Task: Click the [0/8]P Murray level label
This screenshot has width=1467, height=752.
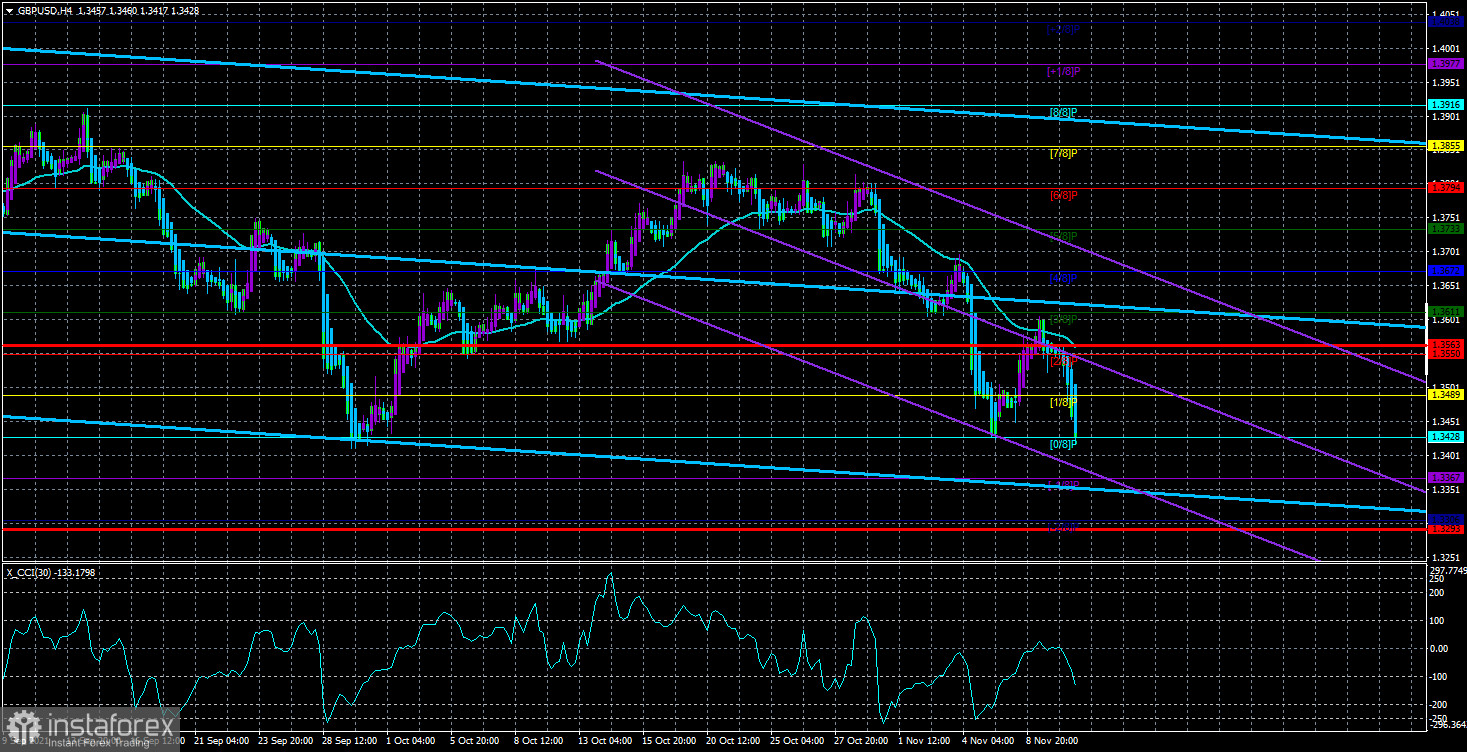Action: 1062,444
